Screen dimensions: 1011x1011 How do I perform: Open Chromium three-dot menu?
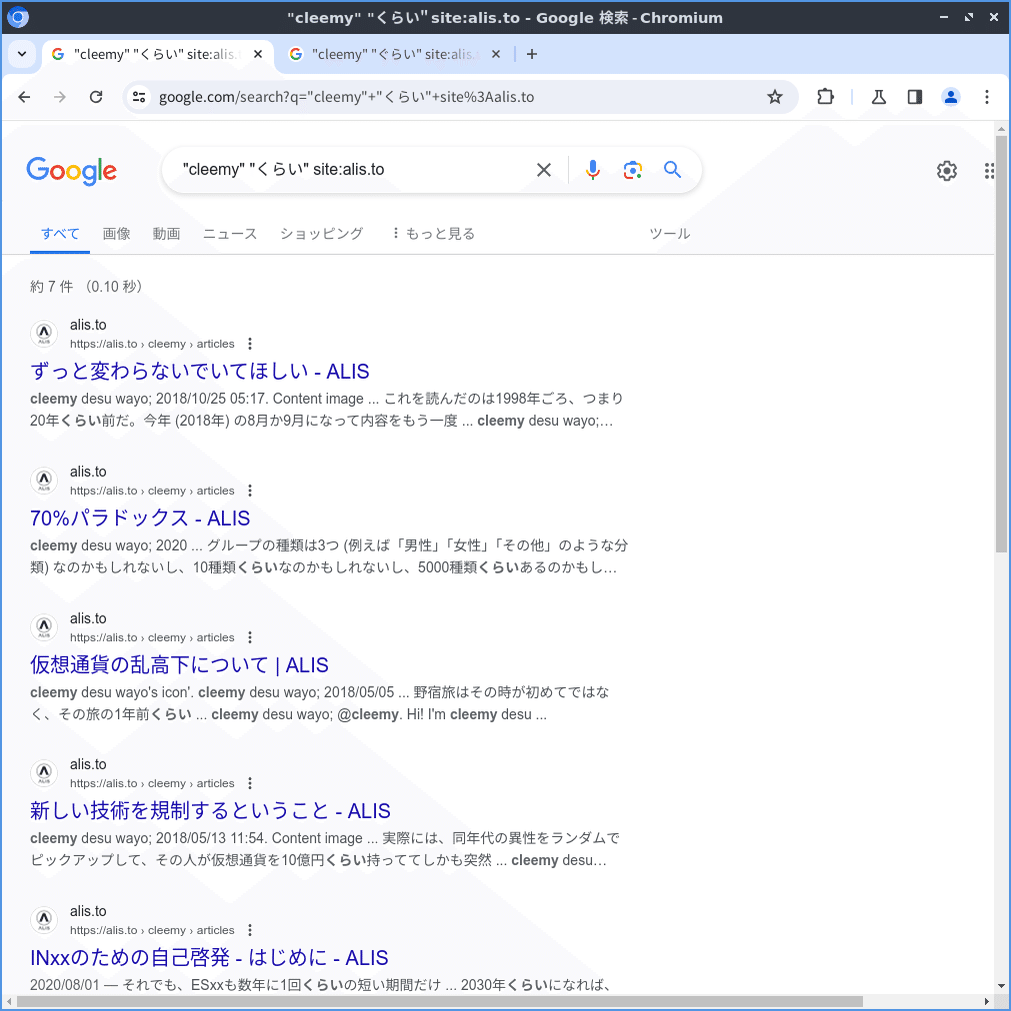click(x=986, y=97)
